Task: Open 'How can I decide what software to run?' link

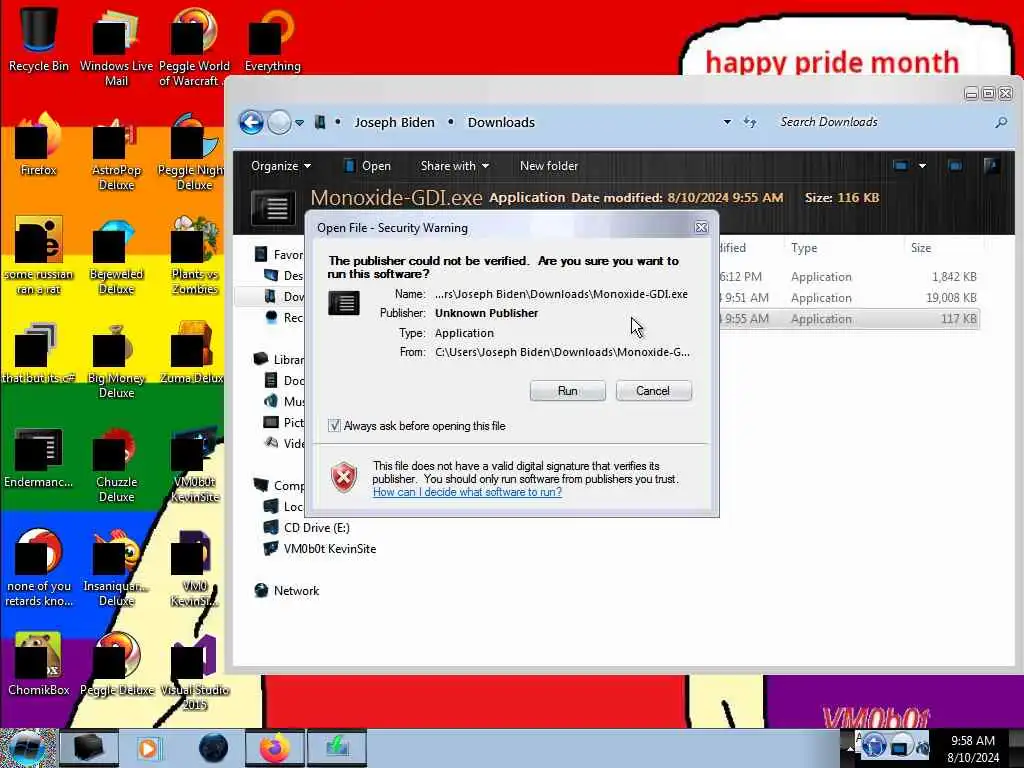Action: coord(467,492)
